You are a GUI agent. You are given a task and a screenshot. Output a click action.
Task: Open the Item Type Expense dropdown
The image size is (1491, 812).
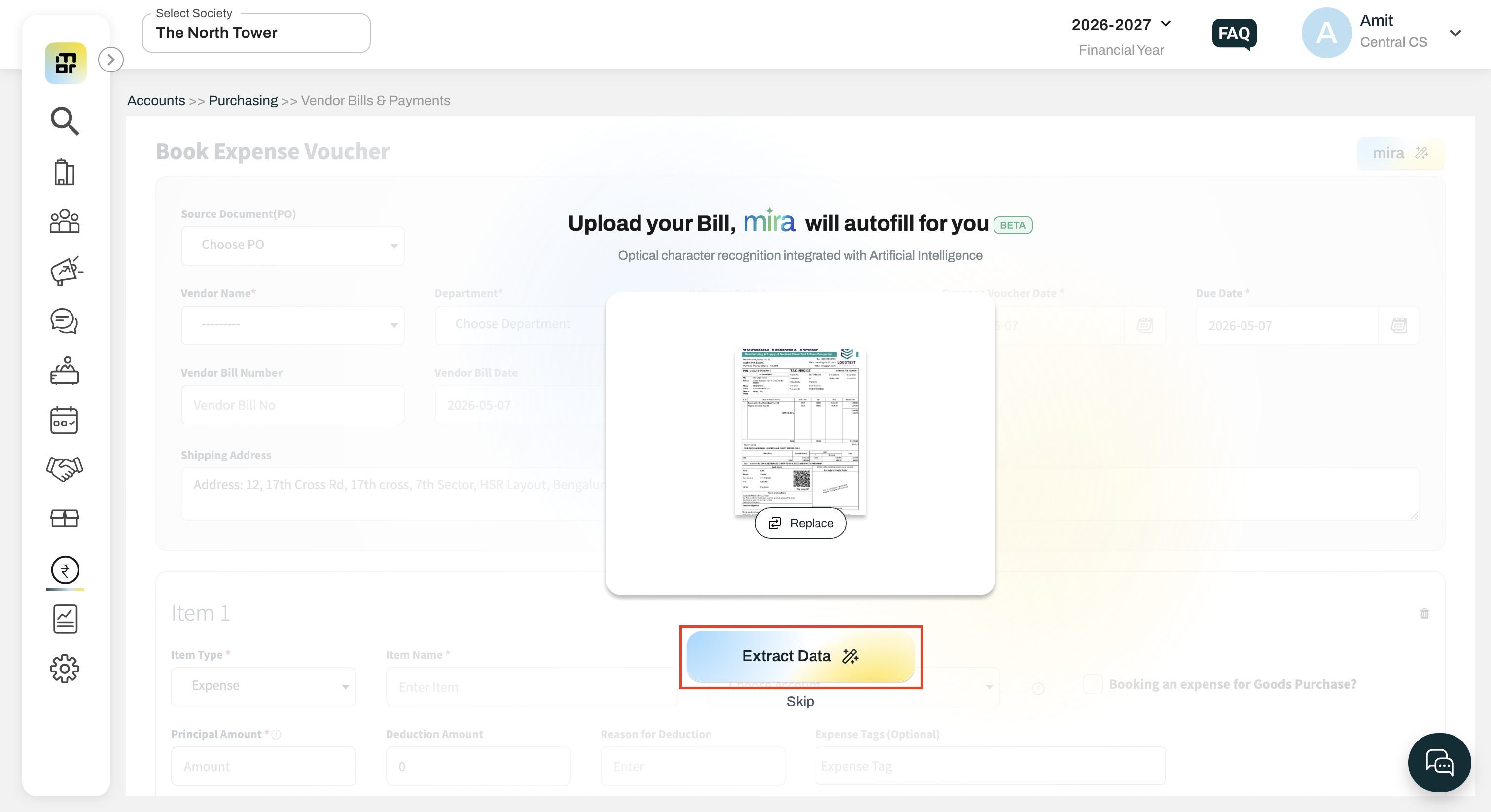click(264, 686)
